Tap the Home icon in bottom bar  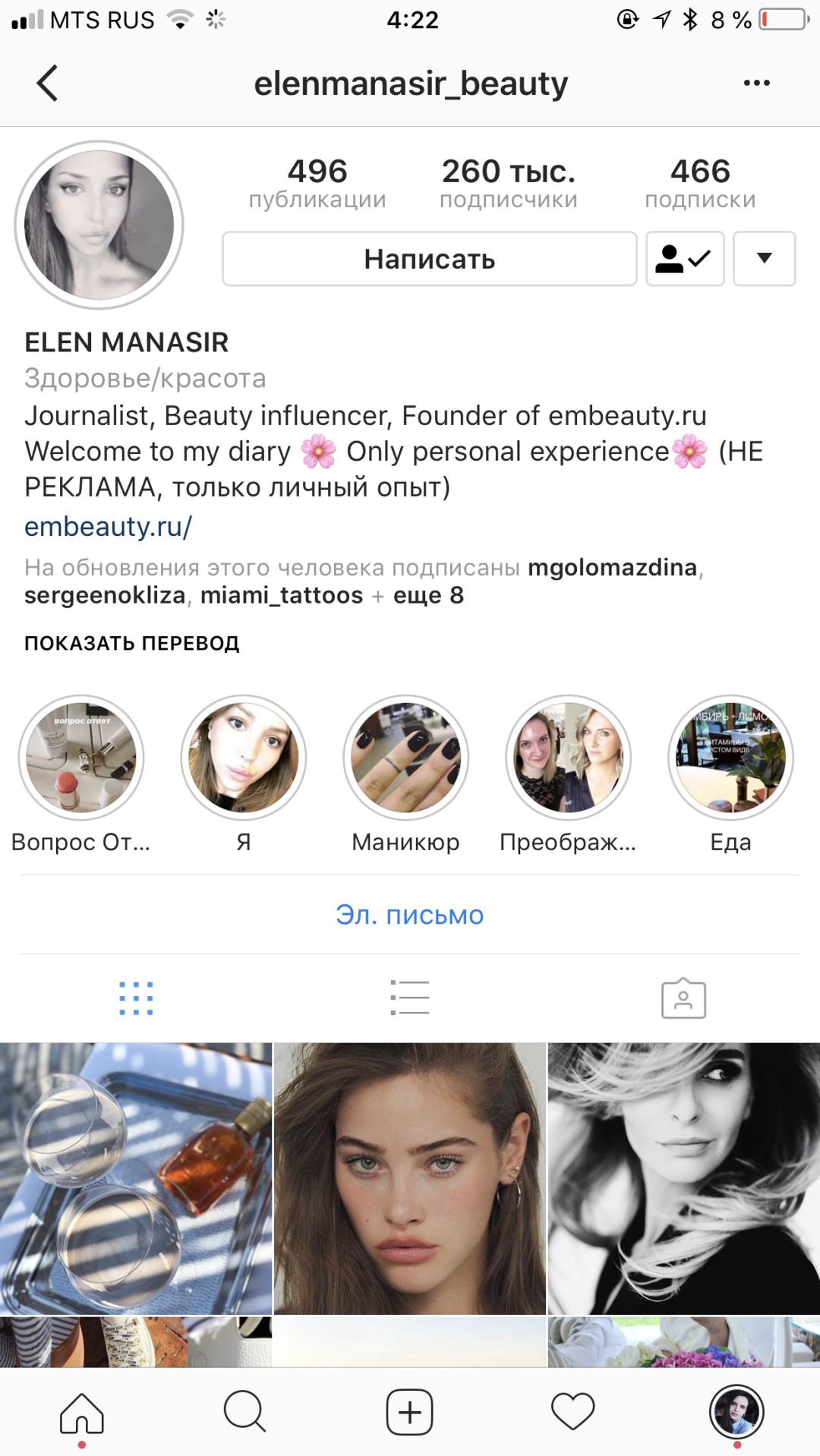(82, 1413)
